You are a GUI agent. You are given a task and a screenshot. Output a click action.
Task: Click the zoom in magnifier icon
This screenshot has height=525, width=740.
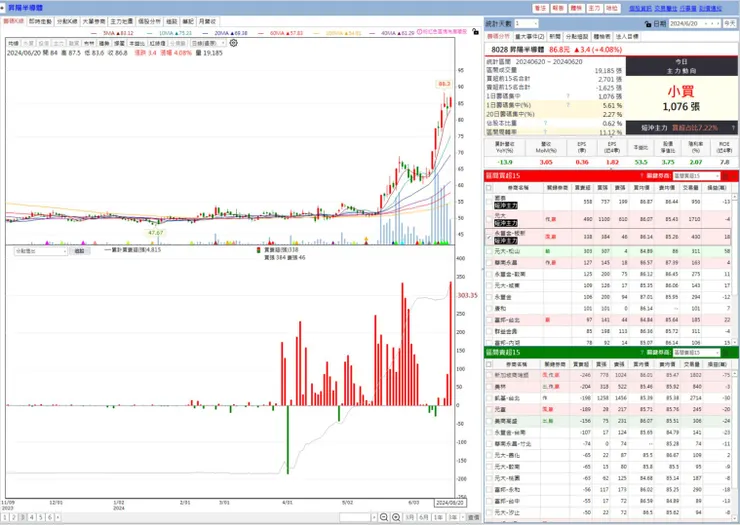coord(396,517)
